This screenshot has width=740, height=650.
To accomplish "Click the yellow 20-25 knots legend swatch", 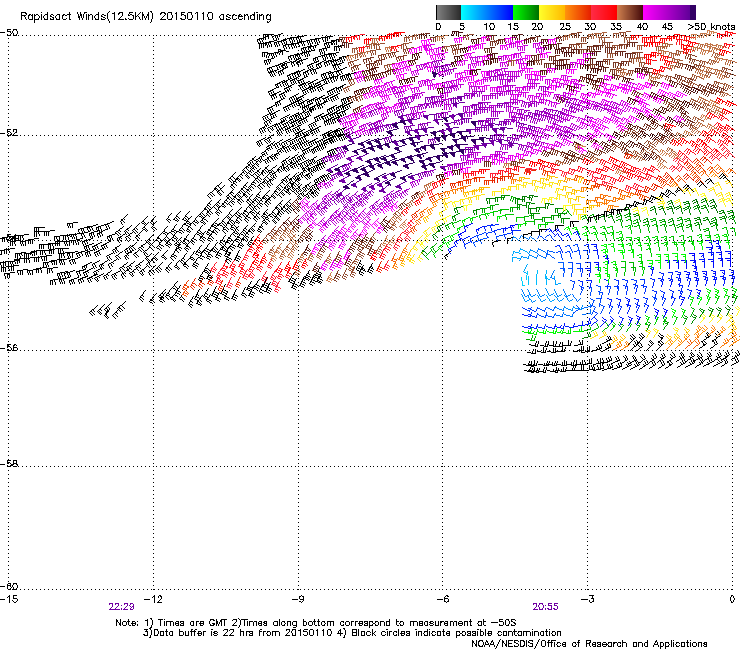I will tap(552, 12).
